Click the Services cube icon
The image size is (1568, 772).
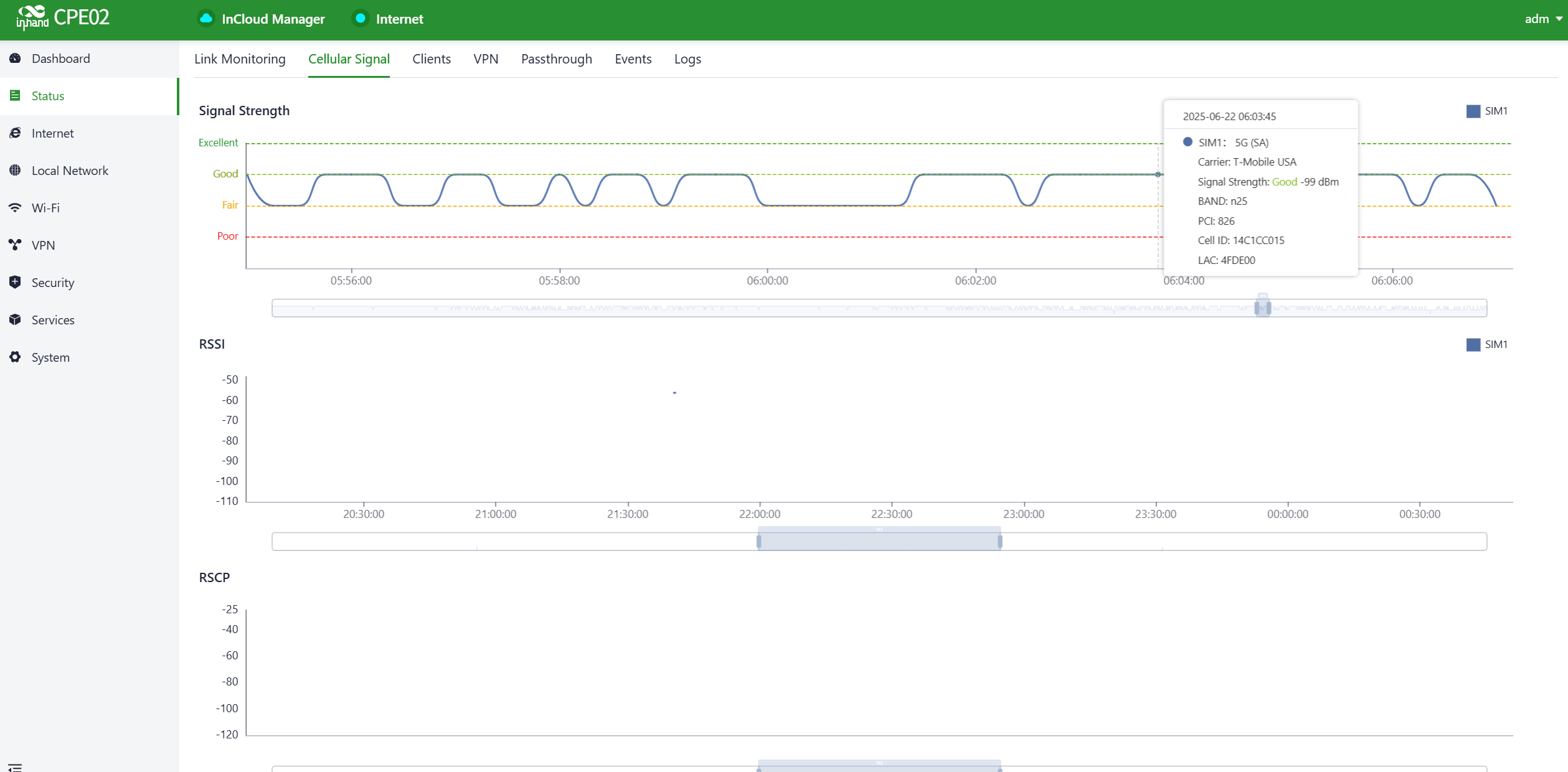click(16, 320)
